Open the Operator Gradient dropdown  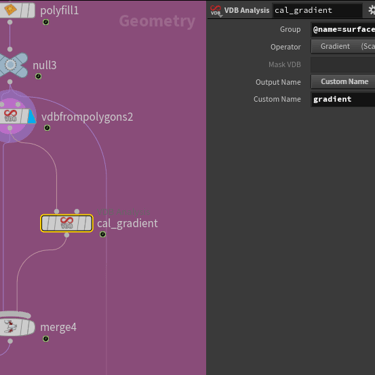tap(343, 46)
